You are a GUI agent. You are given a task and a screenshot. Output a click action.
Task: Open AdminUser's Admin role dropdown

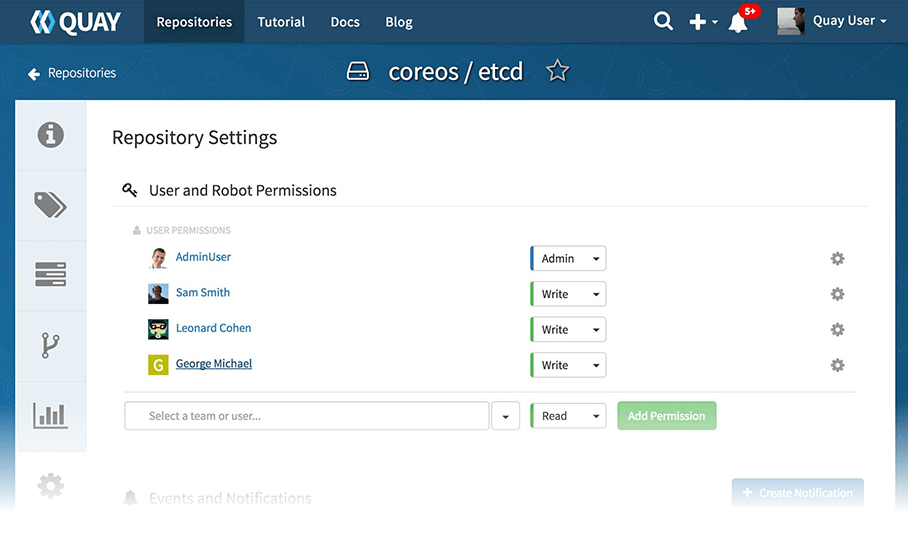(x=568, y=259)
